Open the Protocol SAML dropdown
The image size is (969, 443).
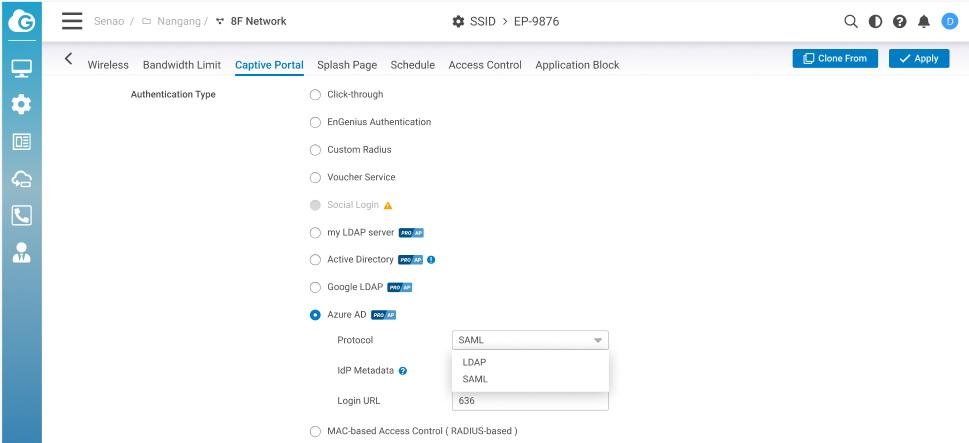[530, 340]
